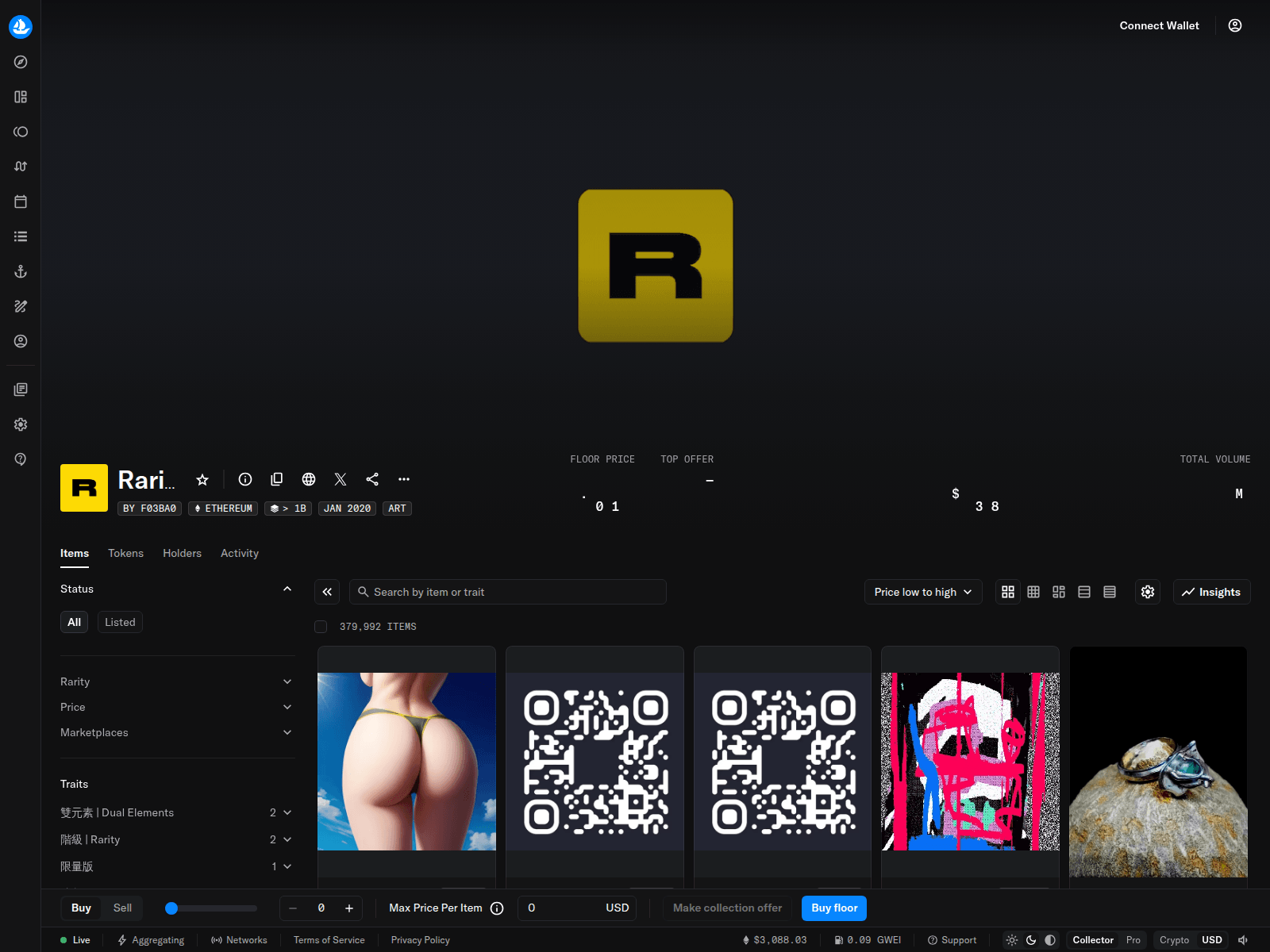Switch to system theme half-circle icon
This screenshot has width=1270, height=952.
click(1050, 940)
